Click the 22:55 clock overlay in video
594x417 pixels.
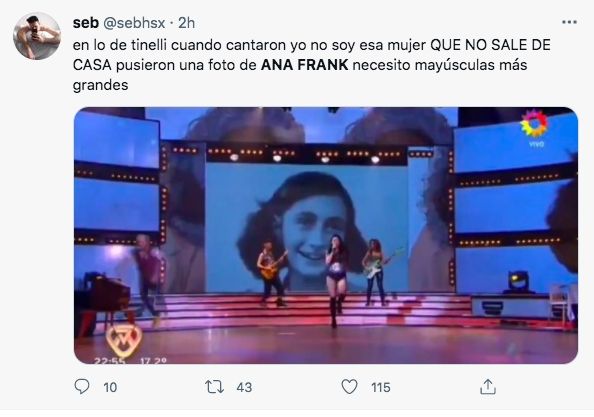109,360
